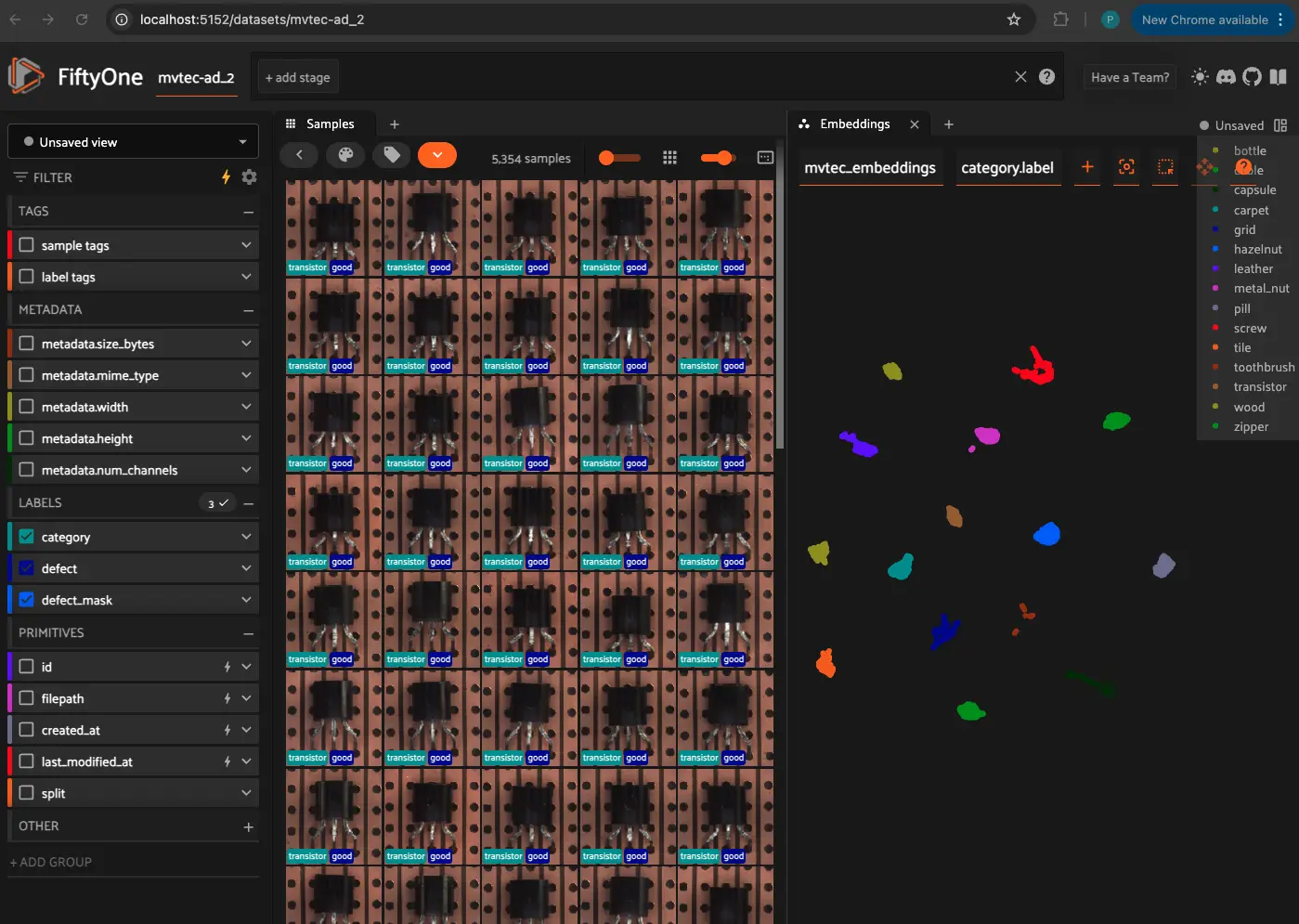Screen dimensions: 1299x924
Task: Open the sidebar filter settings gear
Action: (249, 177)
